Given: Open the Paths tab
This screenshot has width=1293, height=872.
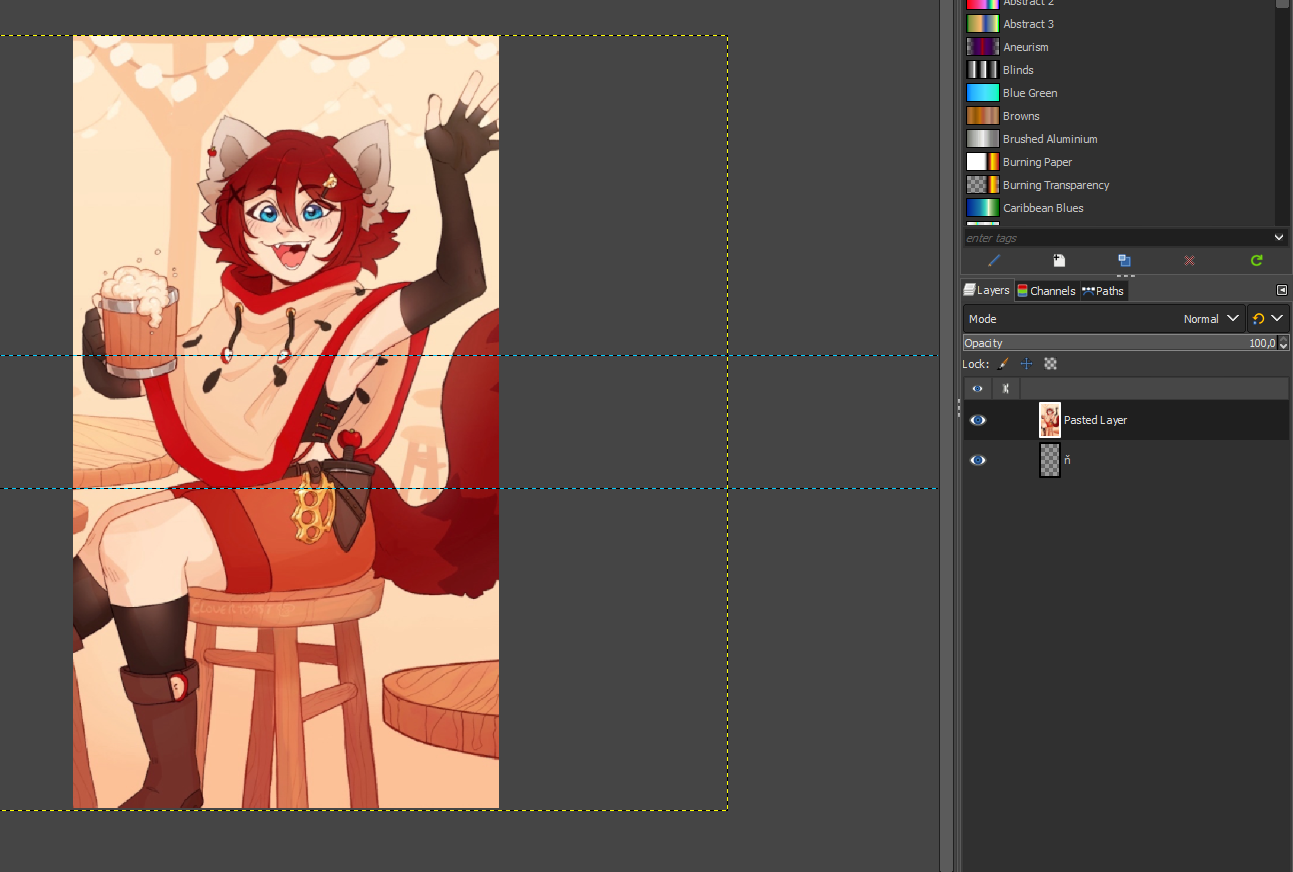Looking at the screenshot, I should coord(1104,291).
